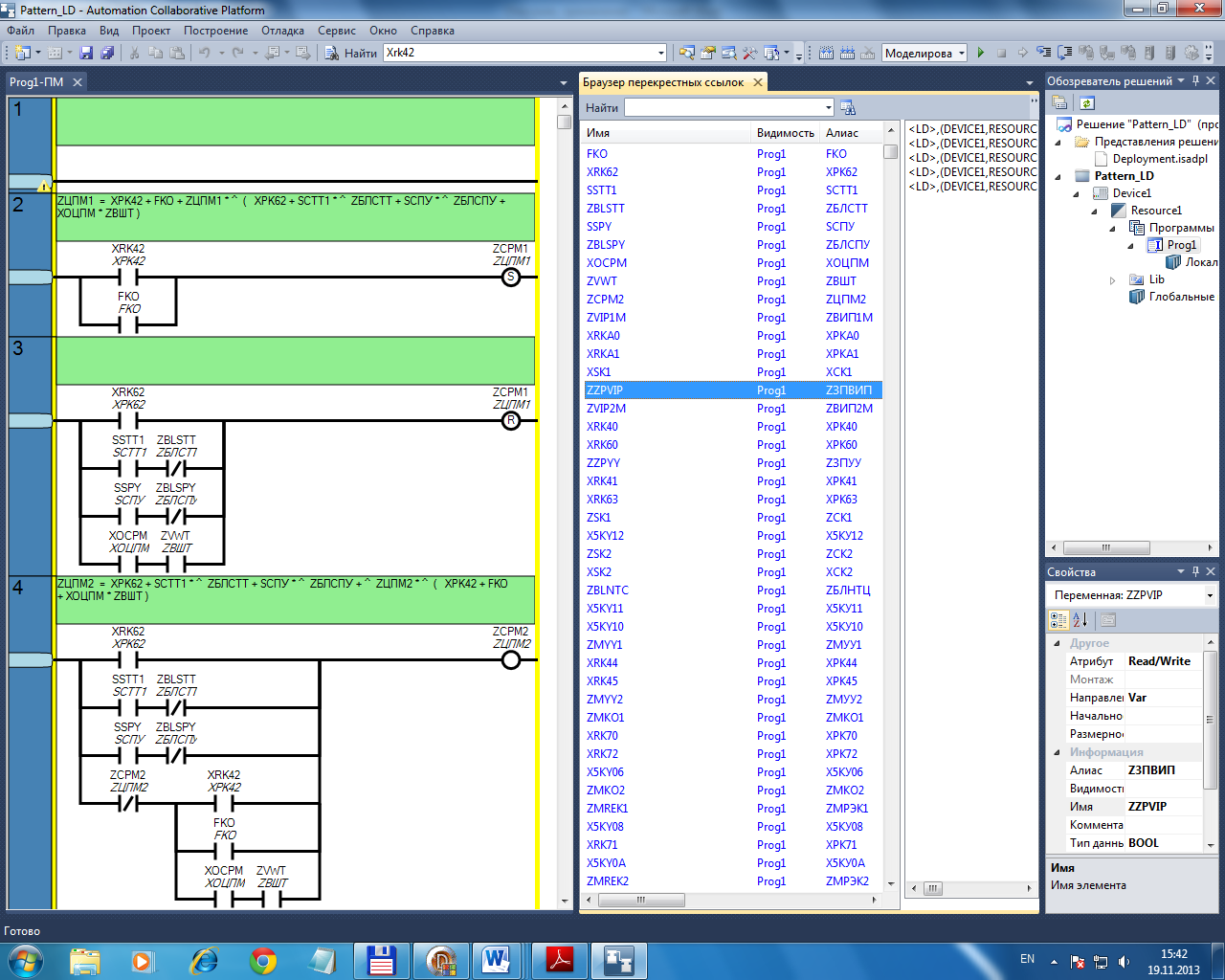Click the Видимость column header
1225x980 pixels.
tap(785, 133)
